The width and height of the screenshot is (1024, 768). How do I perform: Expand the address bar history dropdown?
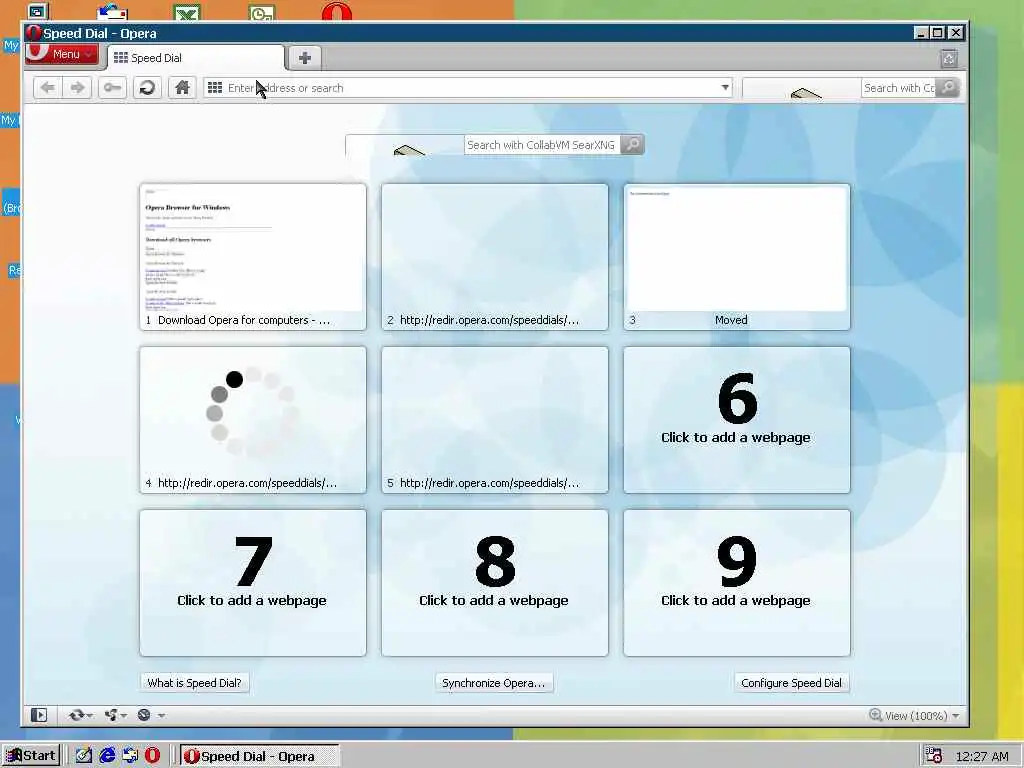pyautogui.click(x=725, y=88)
